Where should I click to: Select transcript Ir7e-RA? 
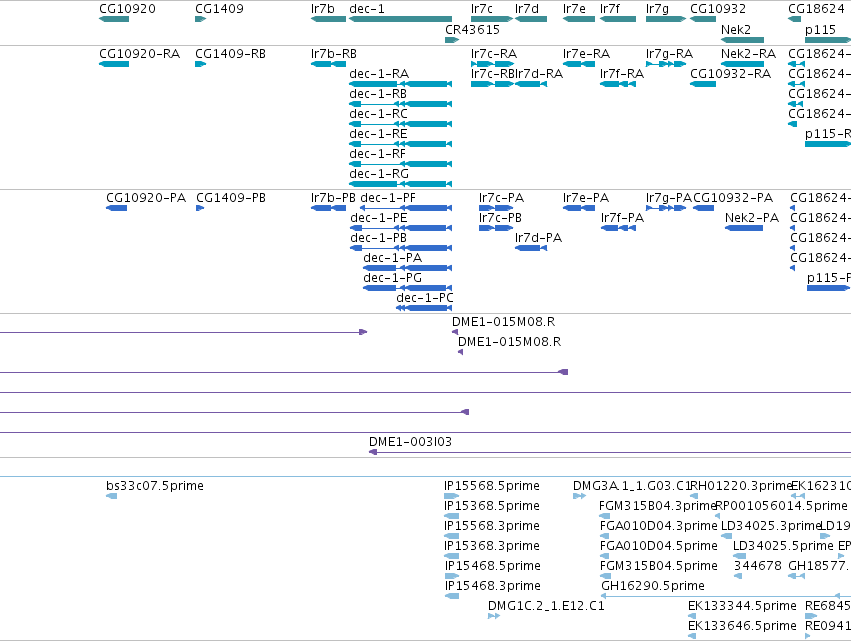(x=579, y=64)
